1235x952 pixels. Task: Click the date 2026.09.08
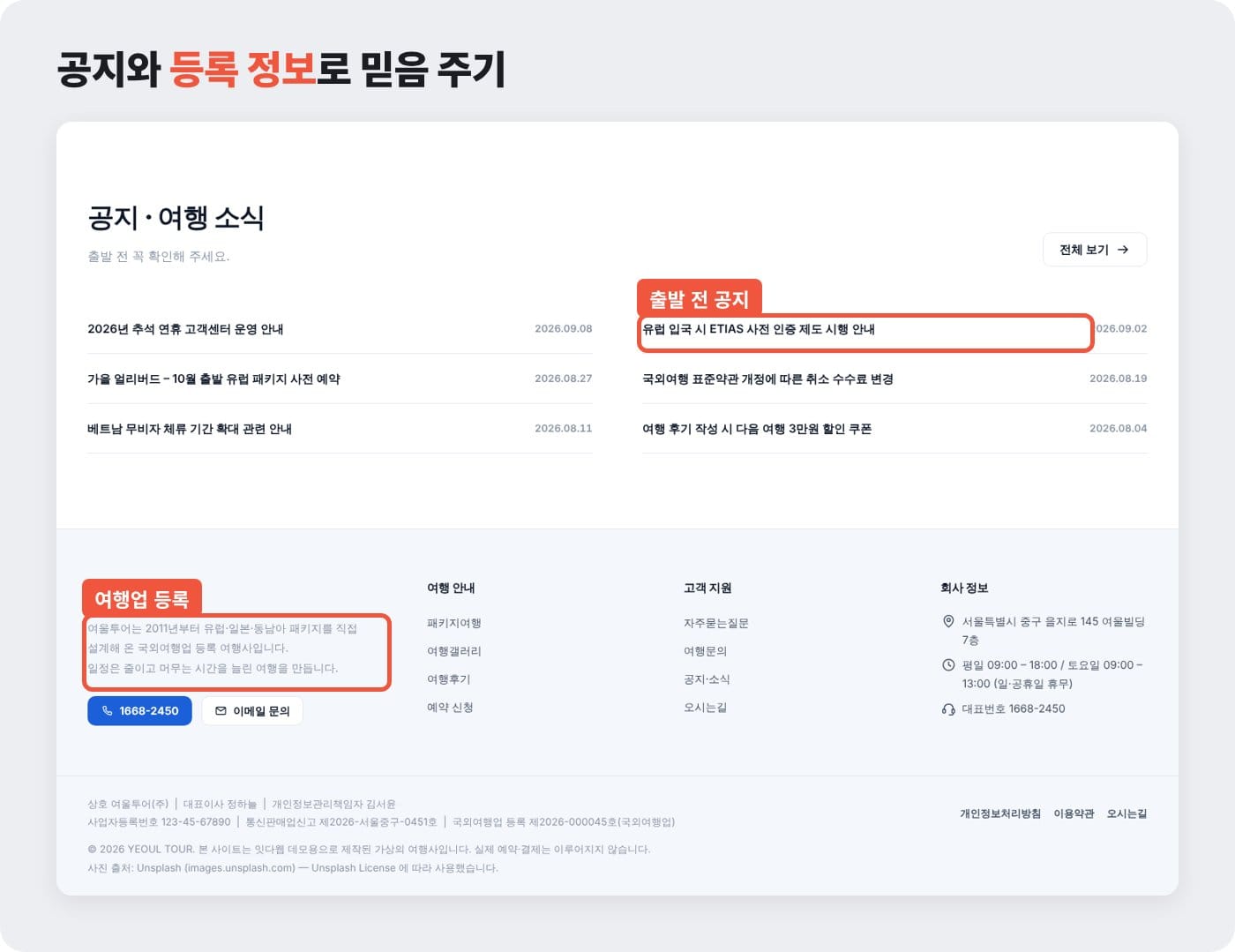564,328
